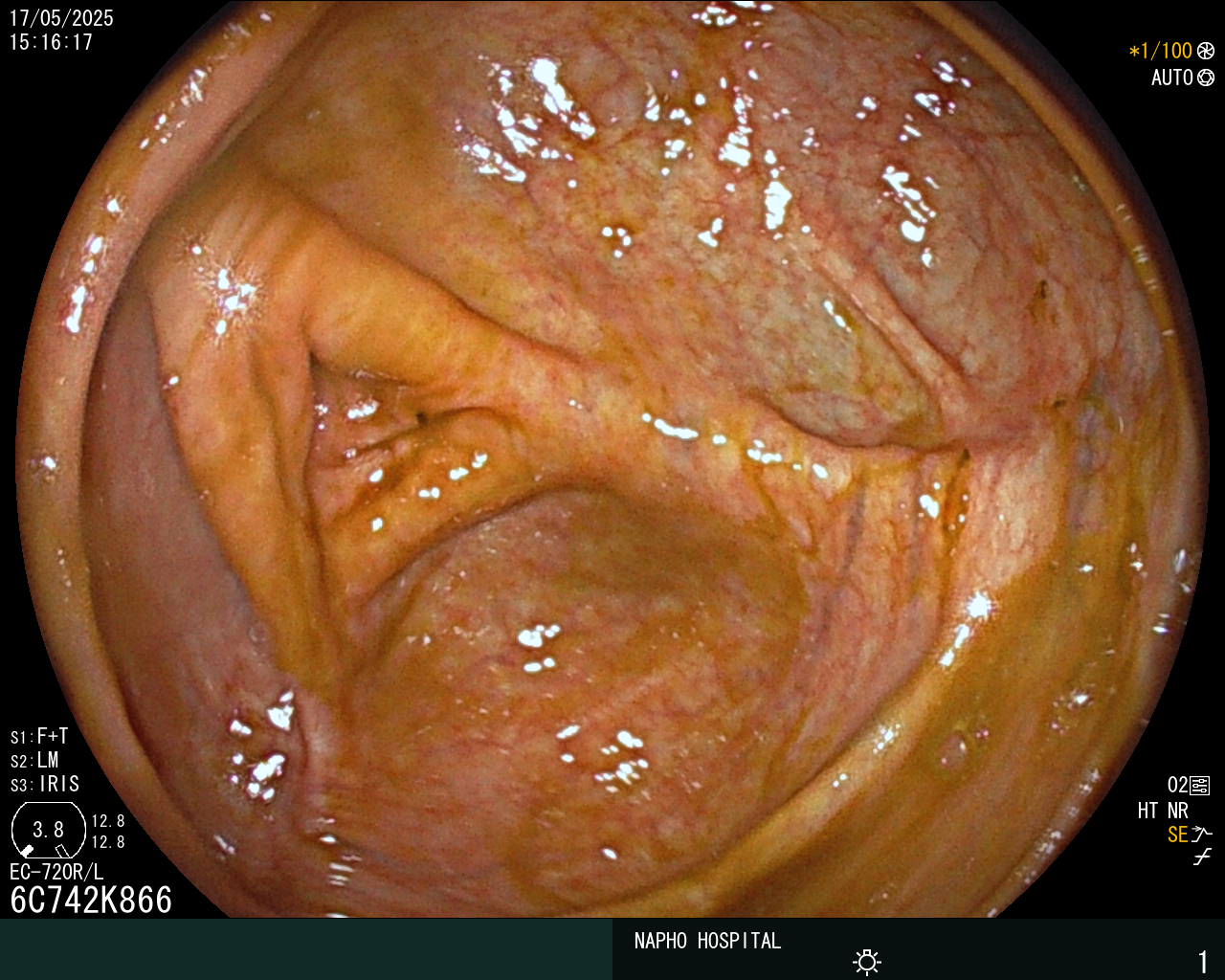Screen dimensions: 1225x980
Task: Click the S2:LM switch assignment
Action: (34, 760)
